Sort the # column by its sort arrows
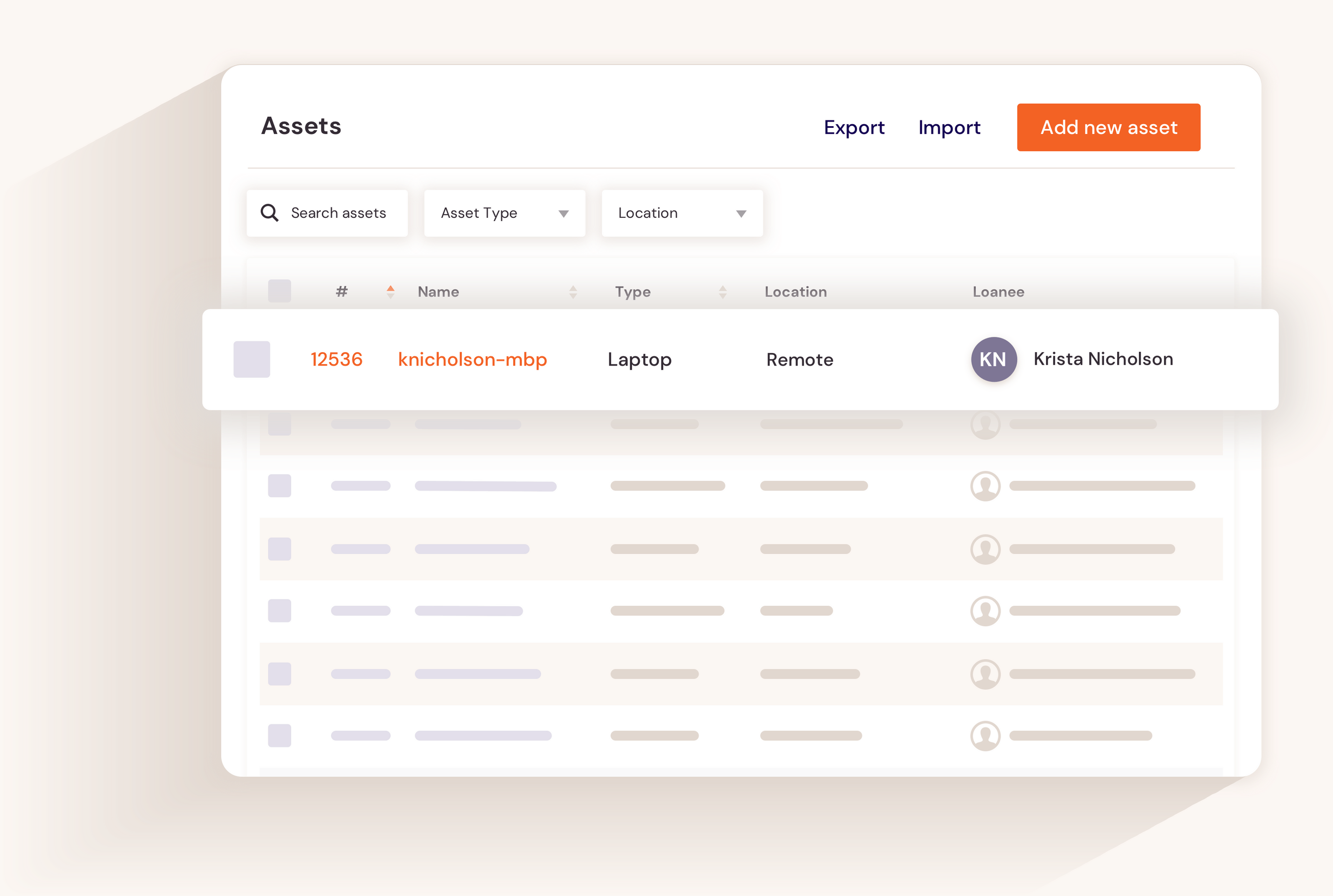1333x896 pixels. (391, 291)
